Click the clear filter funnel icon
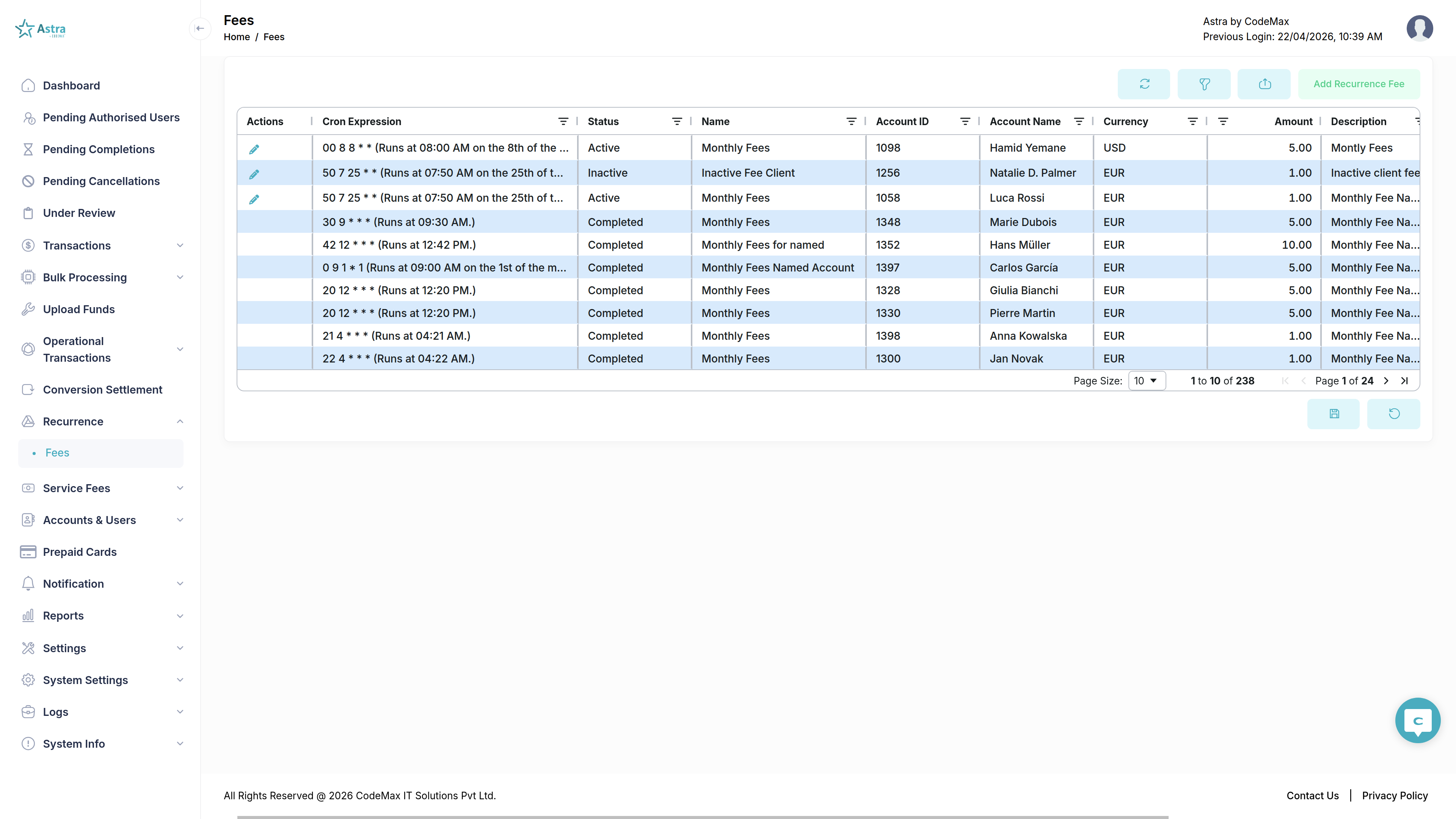 [1204, 84]
